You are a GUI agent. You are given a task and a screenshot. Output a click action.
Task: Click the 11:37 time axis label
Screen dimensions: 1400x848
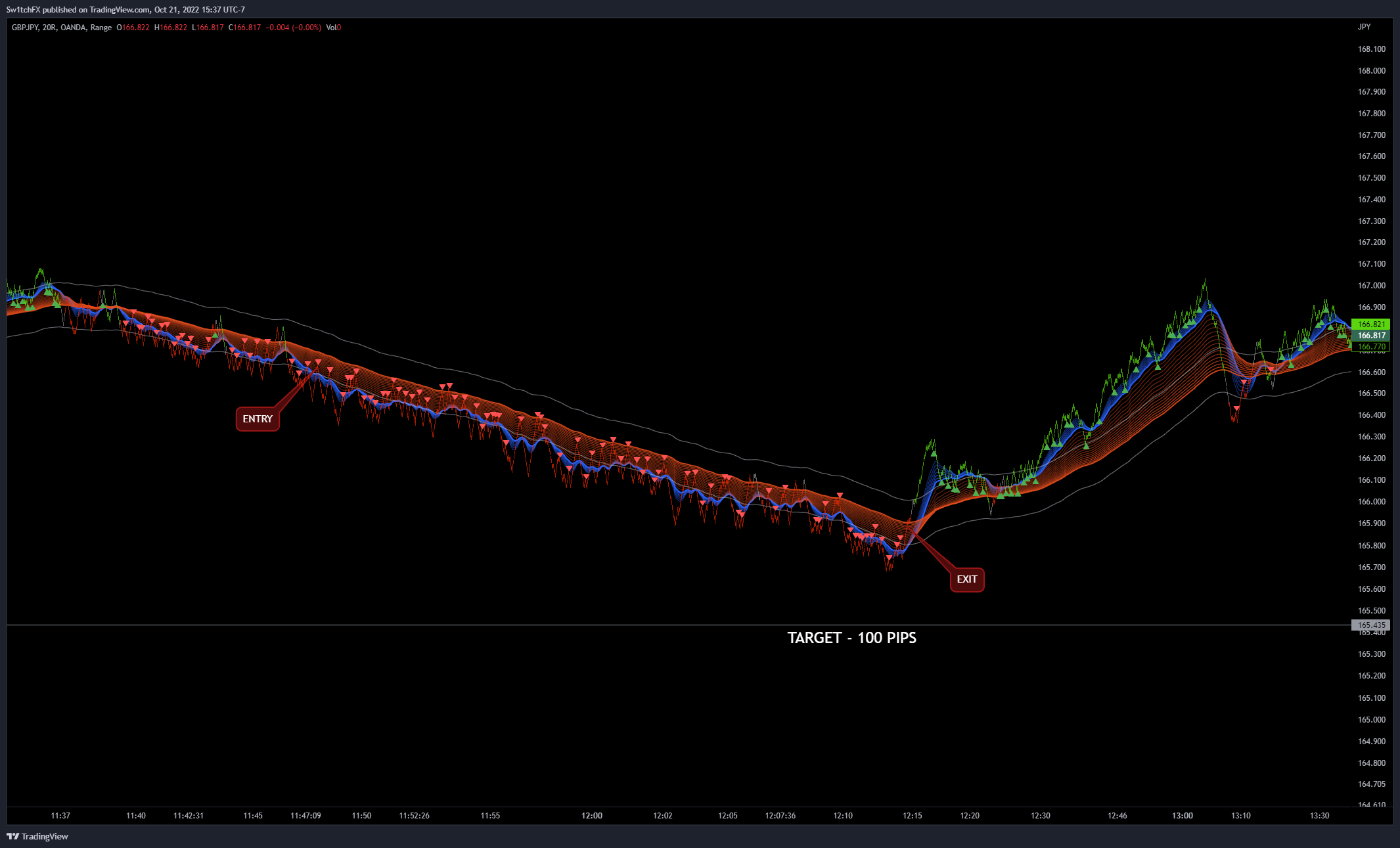point(60,816)
